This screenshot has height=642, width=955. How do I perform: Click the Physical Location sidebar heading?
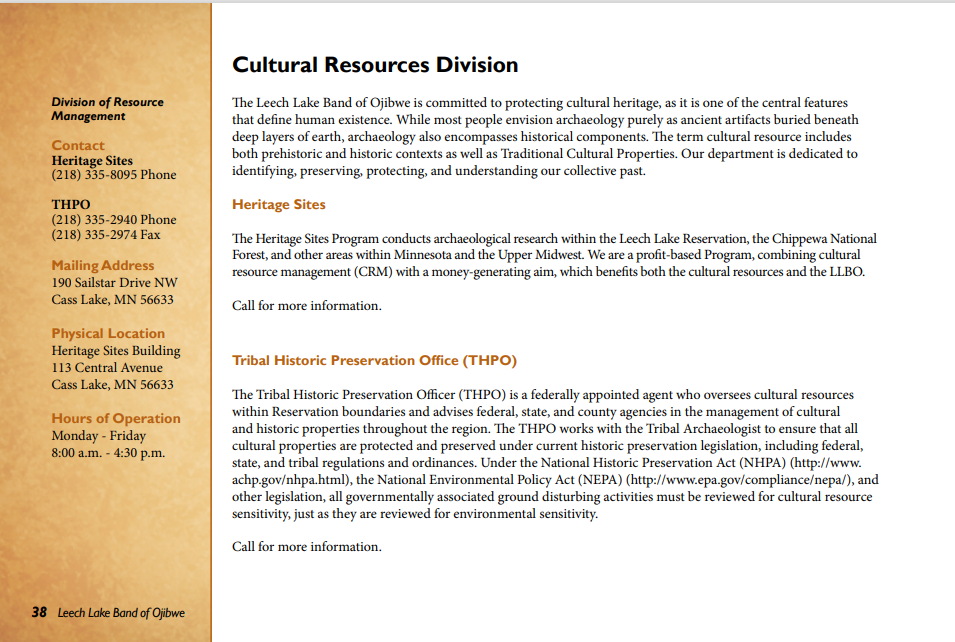(x=108, y=333)
